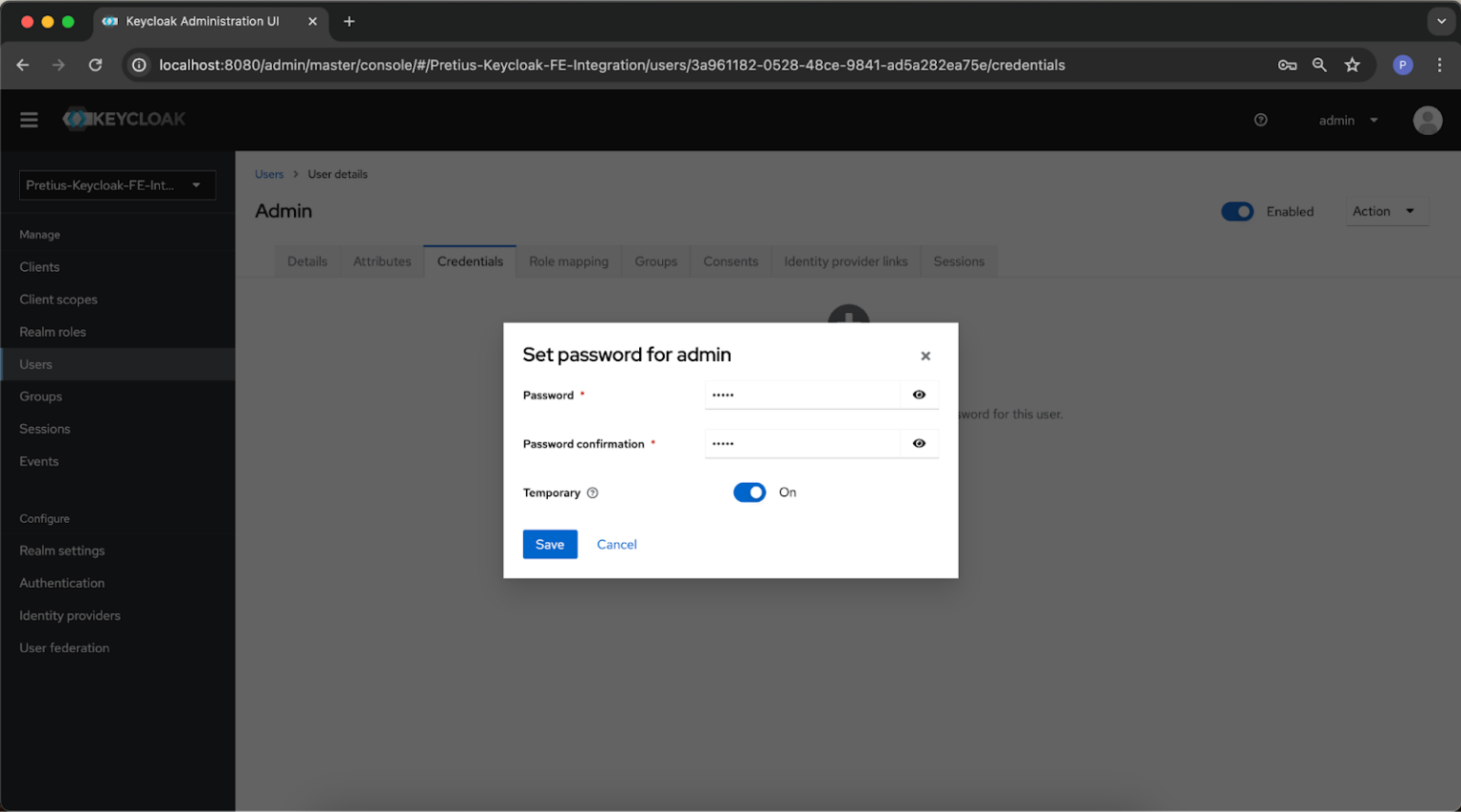Image resolution: width=1461 pixels, height=812 pixels.
Task: Open the navigation hamburger menu
Action: 29,119
